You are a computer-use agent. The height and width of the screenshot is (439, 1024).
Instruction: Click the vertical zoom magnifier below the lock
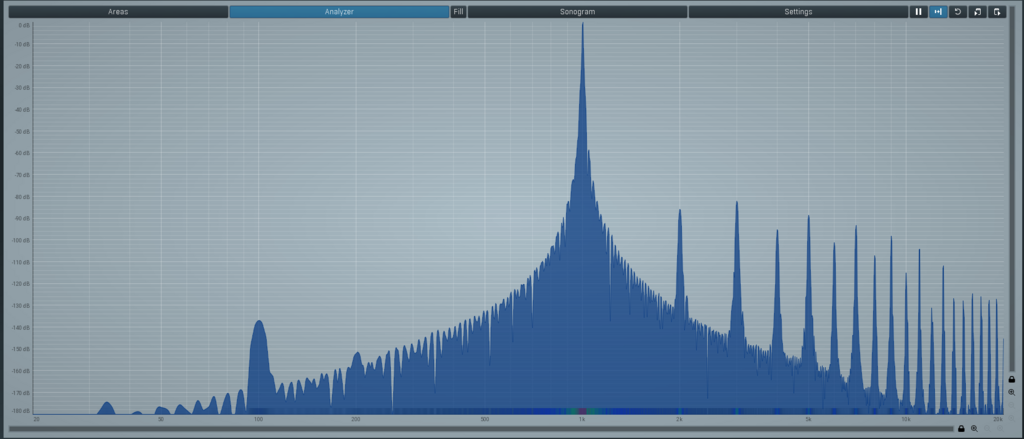click(x=1012, y=393)
